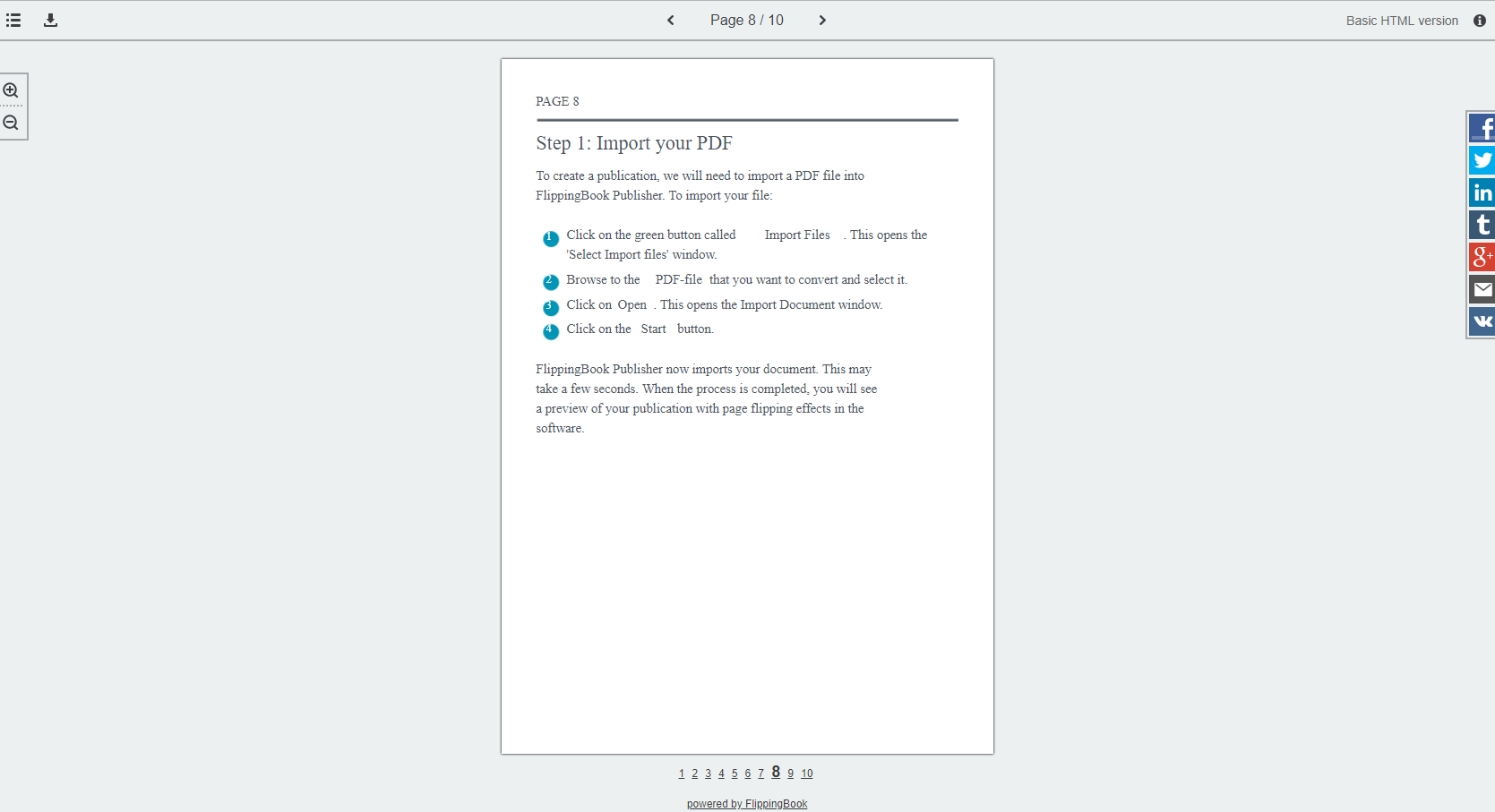Screen dimensions: 1495x812
Task: Open the powered by FlippingBook link
Action: [x=747, y=804]
